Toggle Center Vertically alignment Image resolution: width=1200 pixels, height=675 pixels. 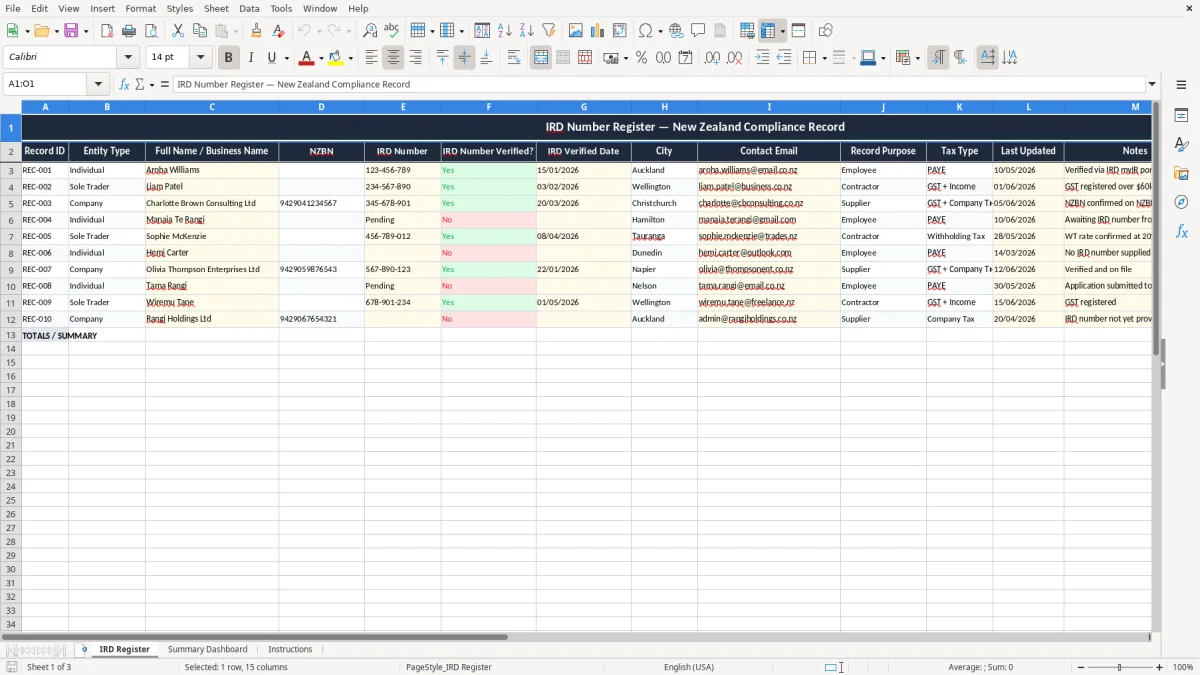[x=464, y=58]
